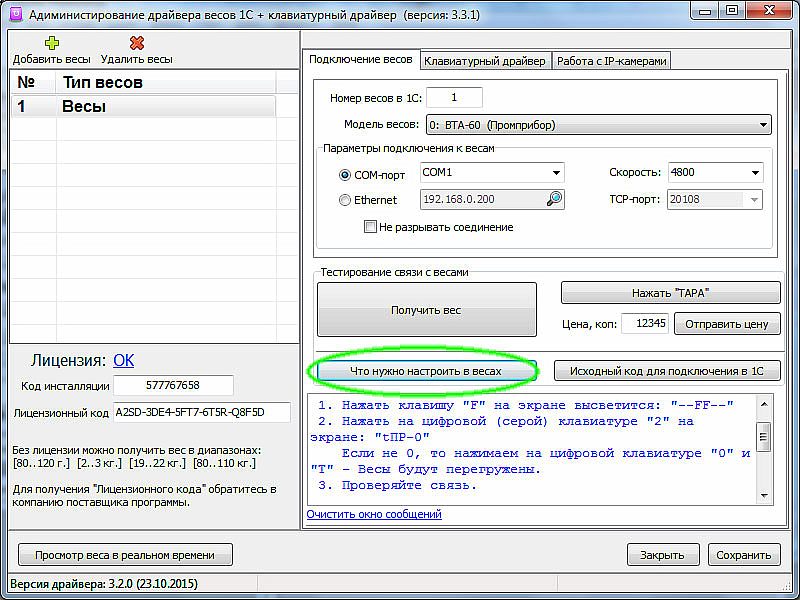Click the Добавить весы label
Image resolution: width=800 pixels, height=600 pixels.
(52, 59)
